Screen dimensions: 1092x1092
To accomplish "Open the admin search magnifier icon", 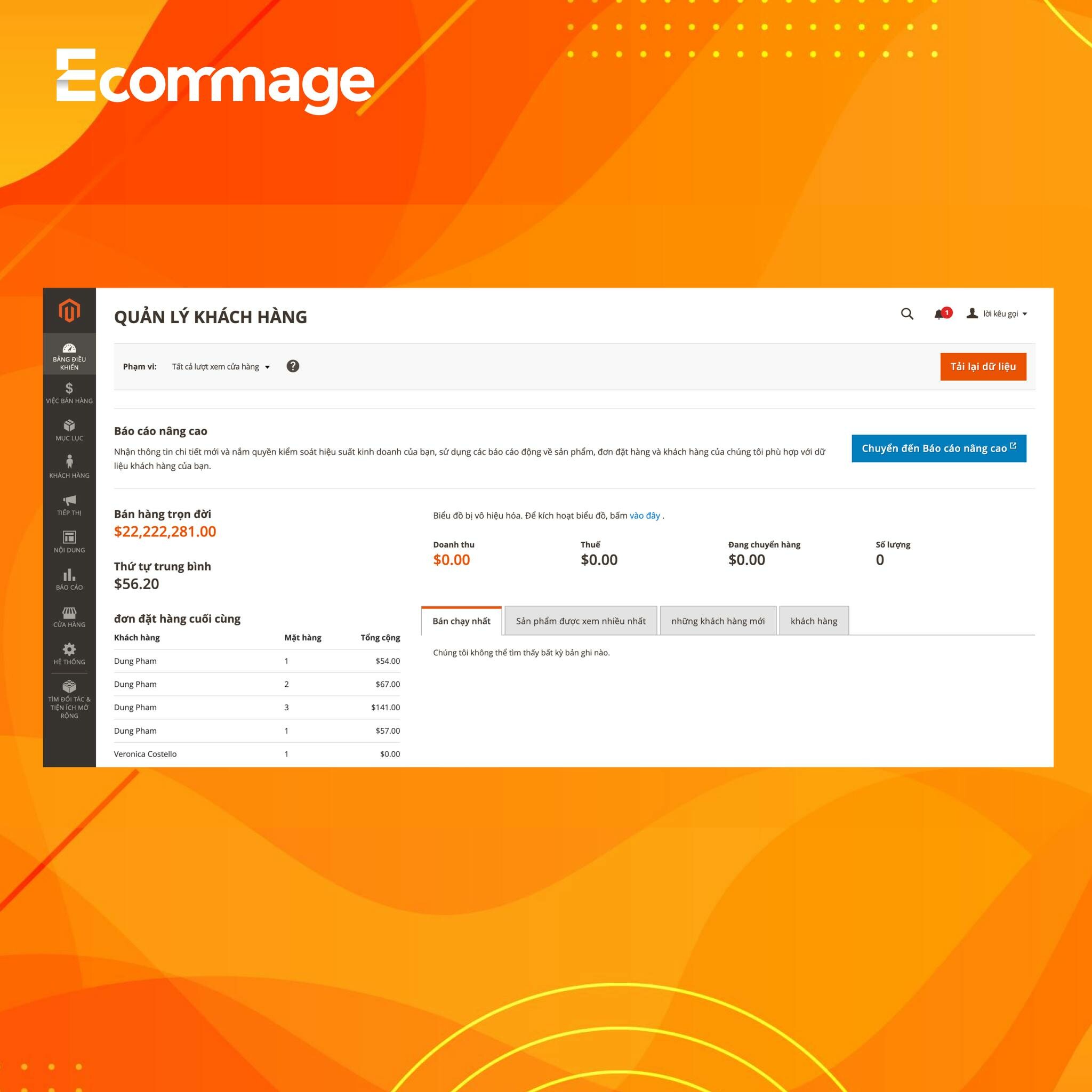I will point(908,314).
